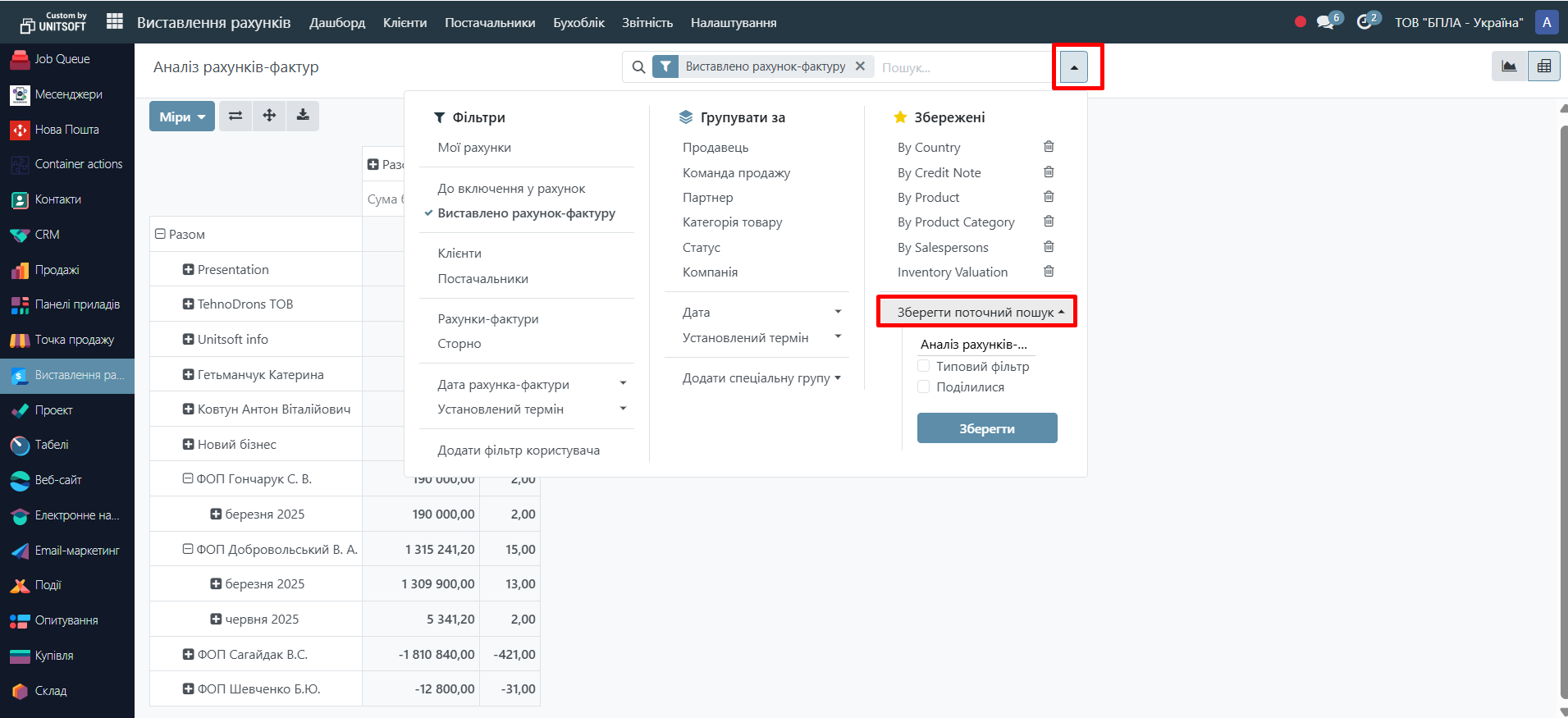Click the download pivot data icon
1568x718 pixels.
[303, 116]
